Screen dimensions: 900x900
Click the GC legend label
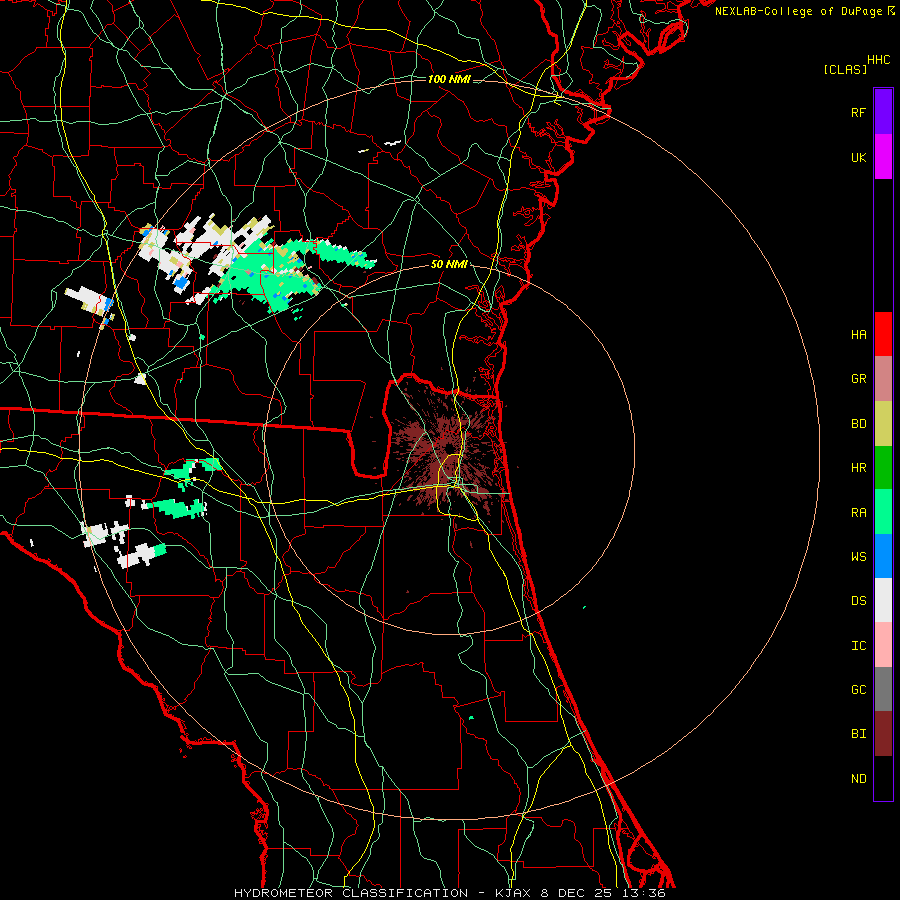pyautogui.click(x=858, y=690)
